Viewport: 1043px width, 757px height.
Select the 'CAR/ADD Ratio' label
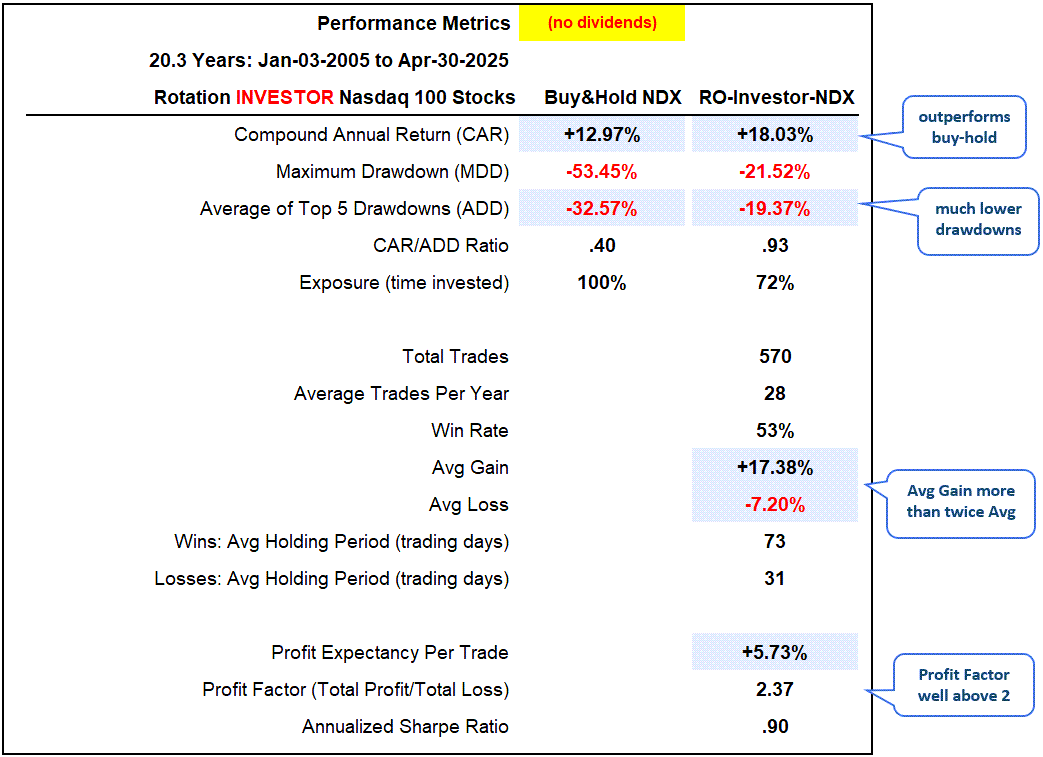440,246
